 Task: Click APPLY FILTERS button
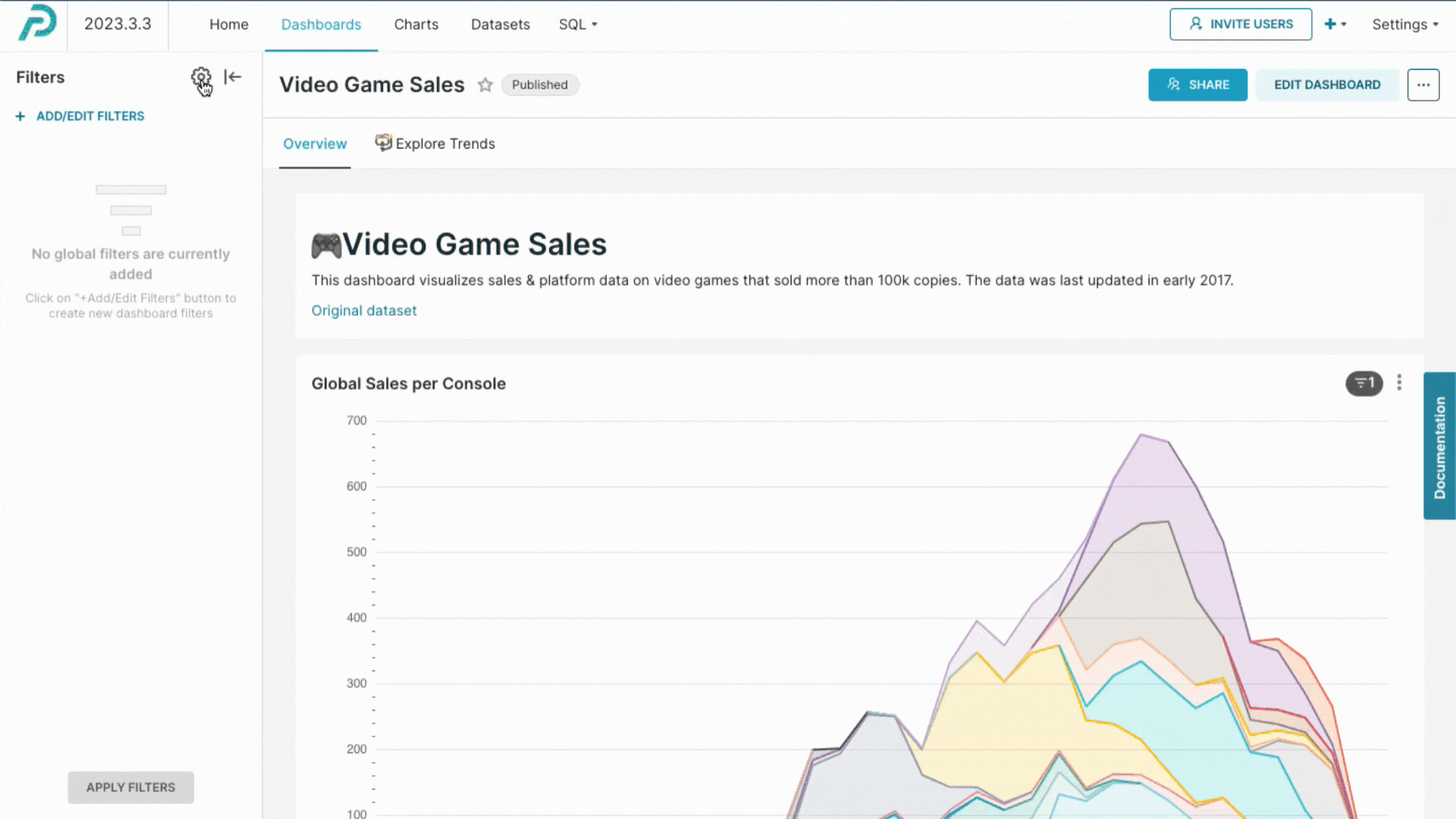pyautogui.click(x=131, y=787)
